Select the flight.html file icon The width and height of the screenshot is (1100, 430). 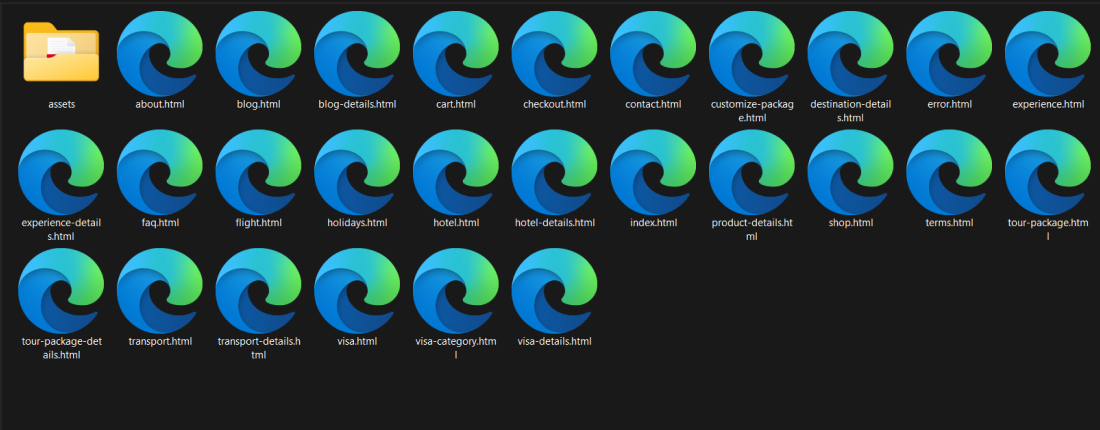(x=259, y=173)
